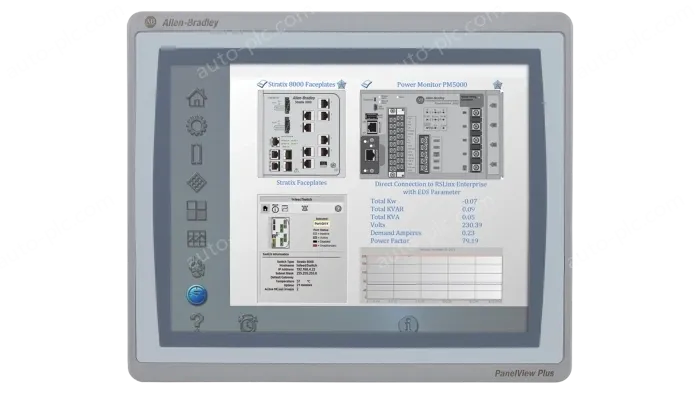The width and height of the screenshot is (700, 394).
Task: Click the Stratix 8000 Faceplates title
Action: click(302, 84)
